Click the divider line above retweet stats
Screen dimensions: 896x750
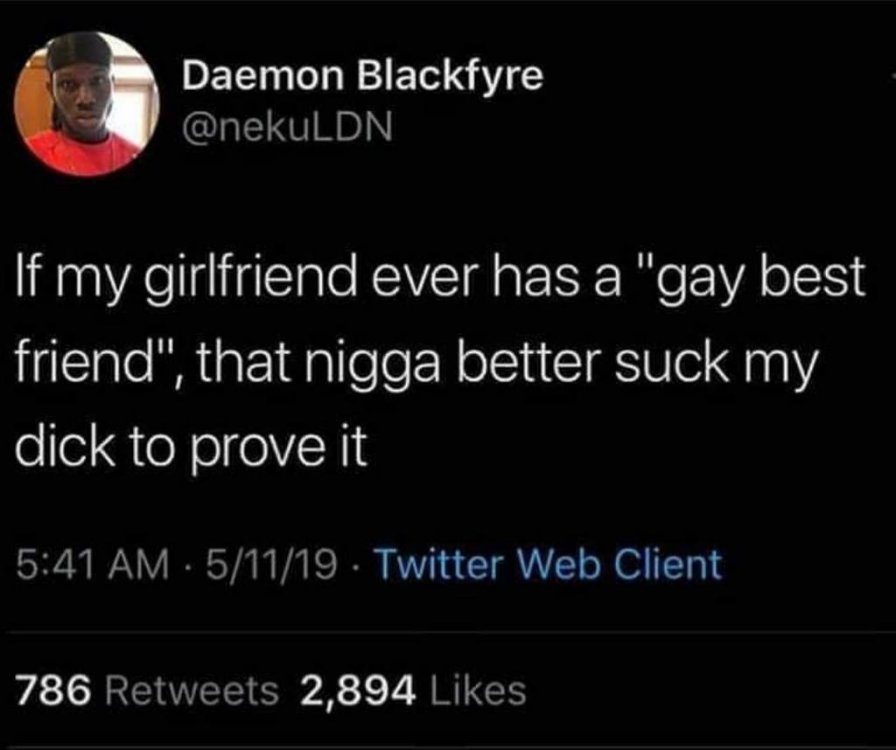448,632
